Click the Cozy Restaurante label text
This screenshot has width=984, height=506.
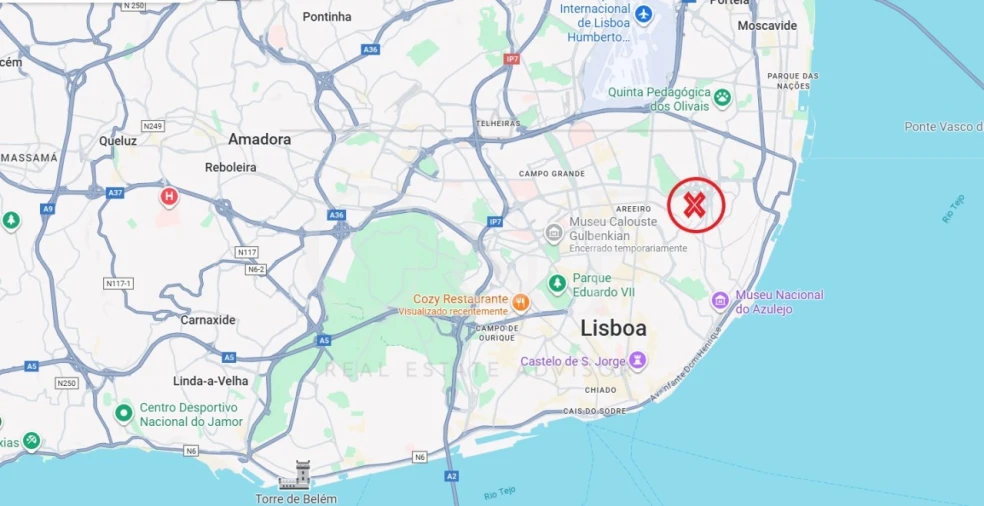click(460, 299)
